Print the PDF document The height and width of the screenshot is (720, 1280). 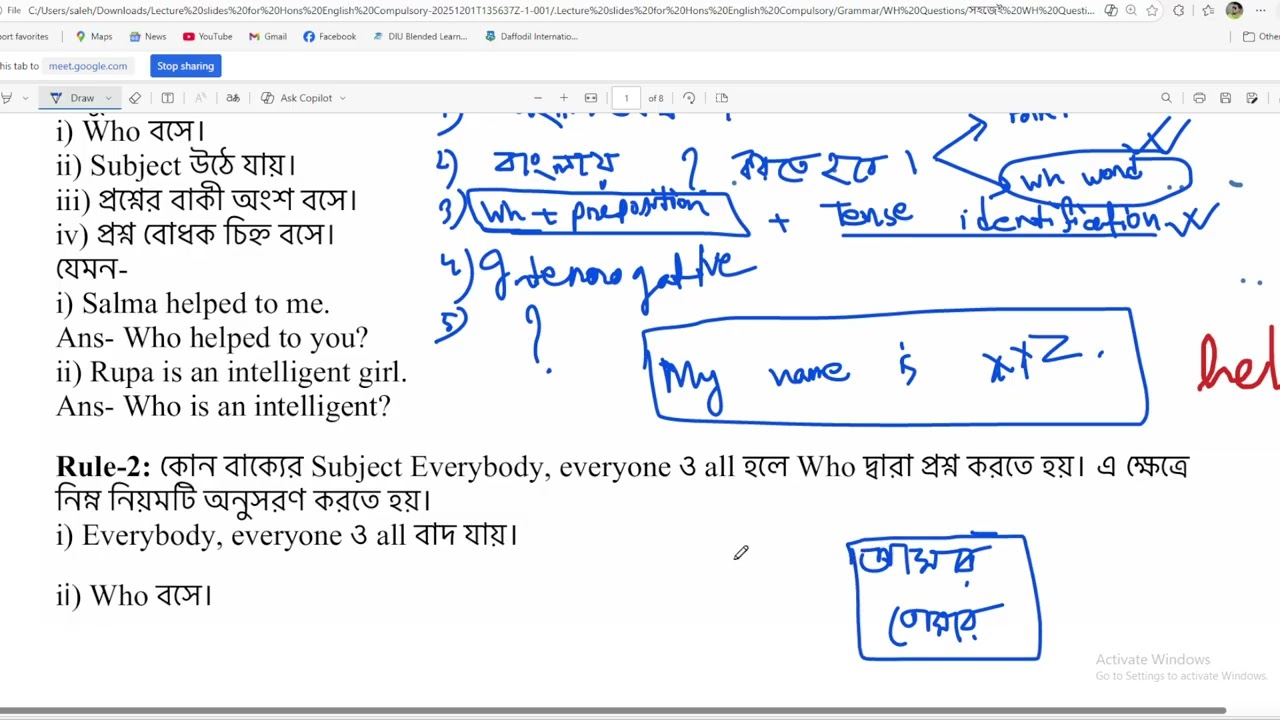click(1199, 98)
